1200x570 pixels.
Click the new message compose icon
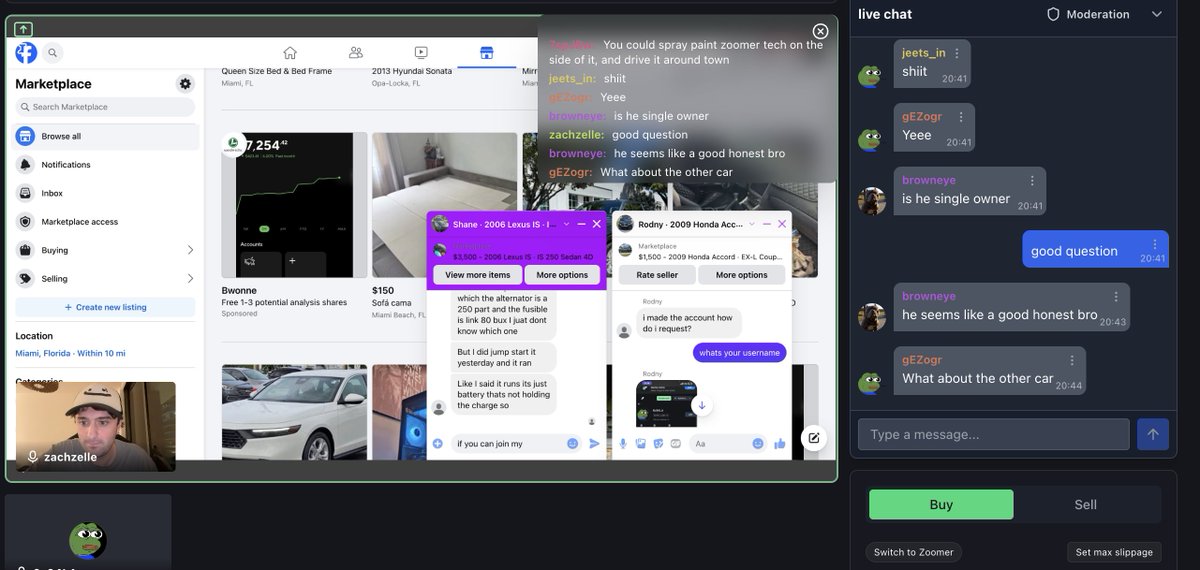(x=814, y=438)
